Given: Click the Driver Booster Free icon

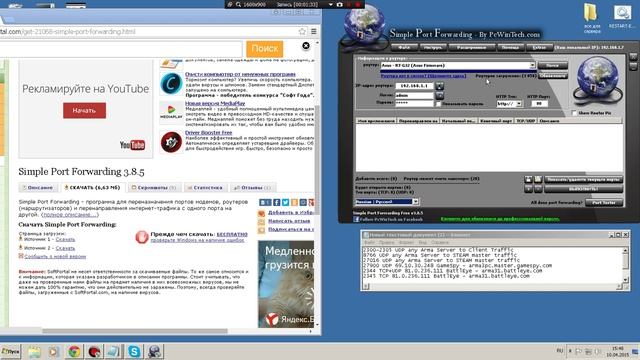Looking at the screenshot, I should (171, 142).
